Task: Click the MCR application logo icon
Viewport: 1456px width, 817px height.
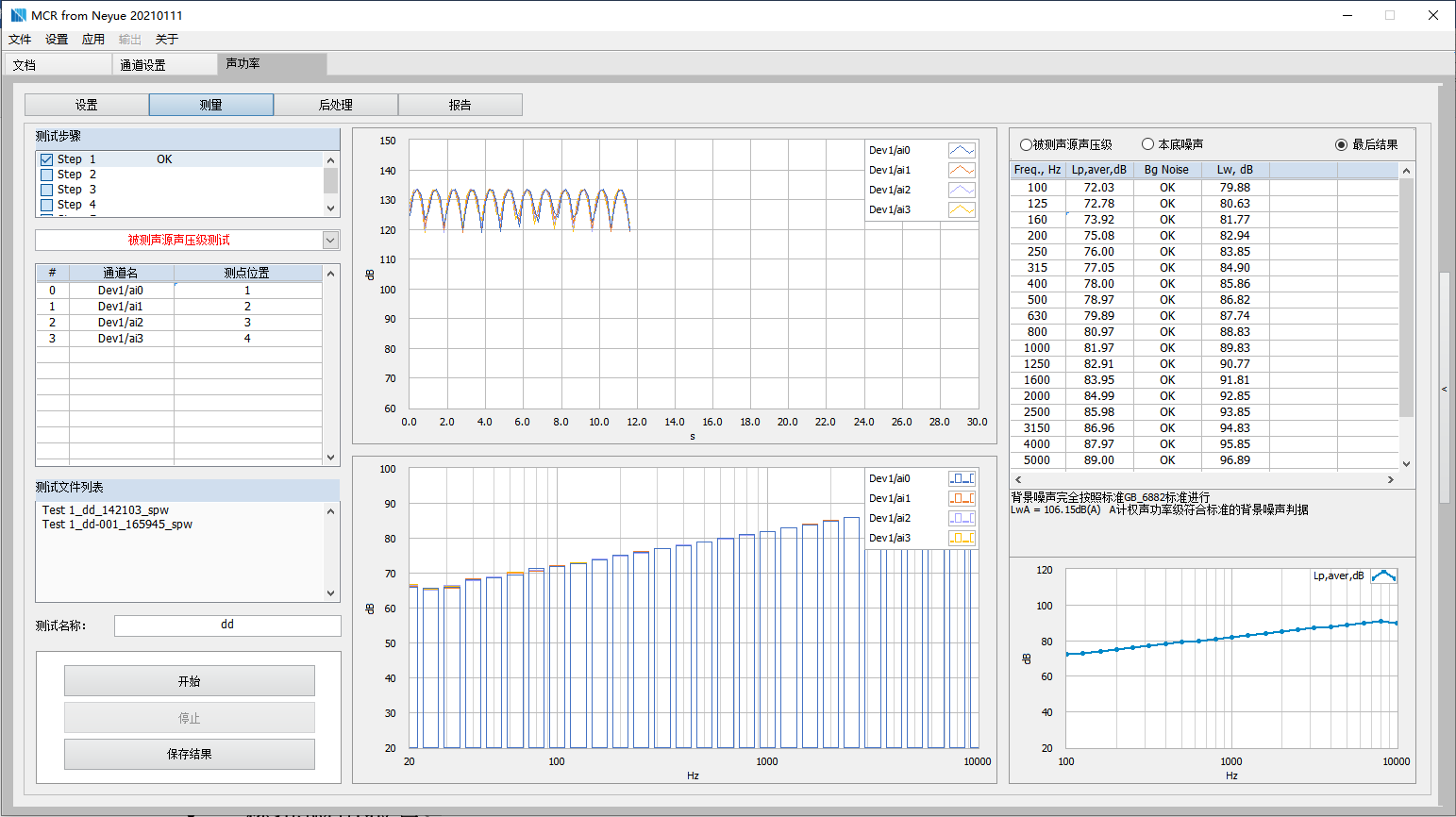Action: tap(18, 15)
